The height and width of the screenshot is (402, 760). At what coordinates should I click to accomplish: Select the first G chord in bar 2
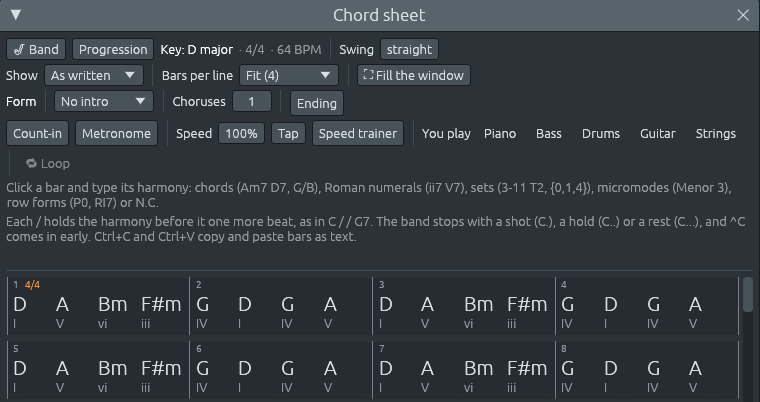pos(203,305)
